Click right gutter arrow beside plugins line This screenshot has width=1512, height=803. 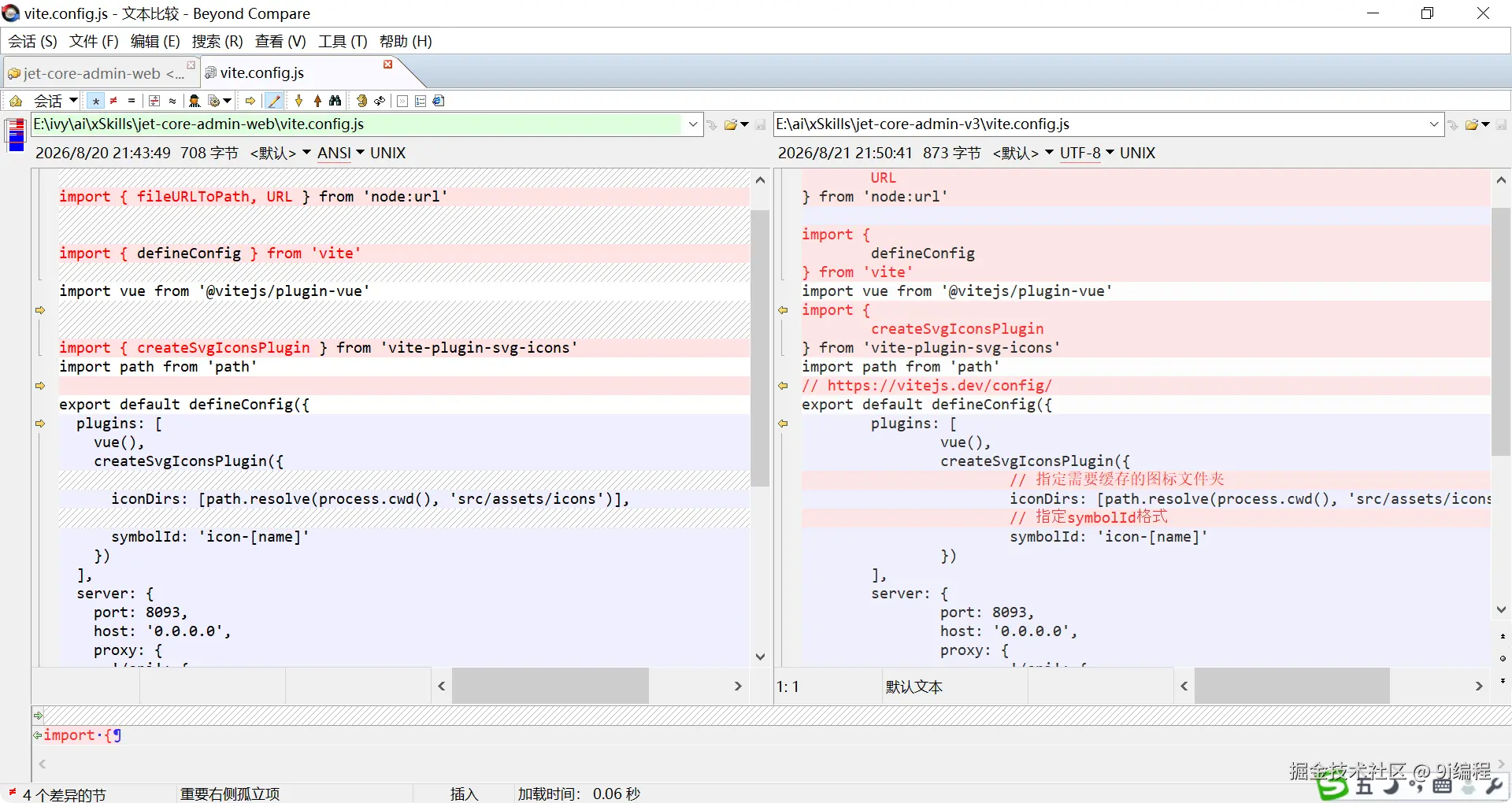point(784,424)
